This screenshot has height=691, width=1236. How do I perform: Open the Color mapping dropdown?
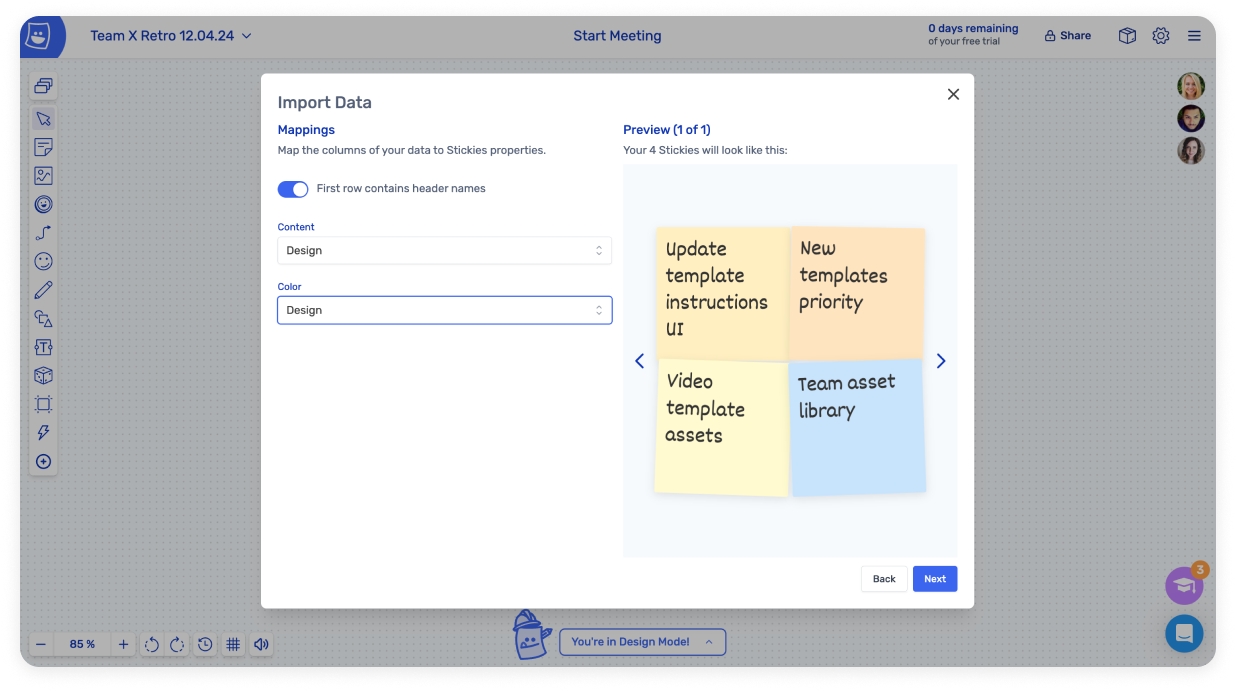tap(444, 310)
